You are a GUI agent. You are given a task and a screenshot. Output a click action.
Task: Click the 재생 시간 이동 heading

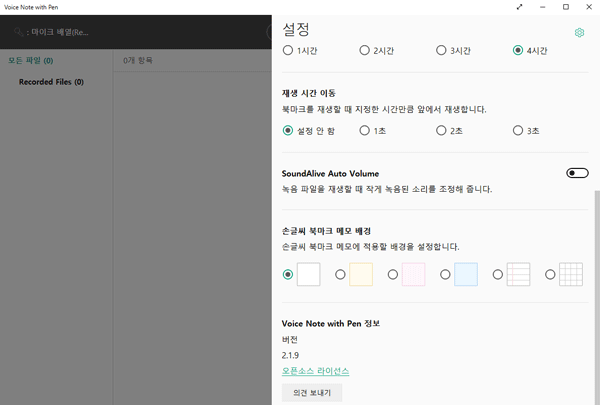pyautogui.click(x=308, y=93)
